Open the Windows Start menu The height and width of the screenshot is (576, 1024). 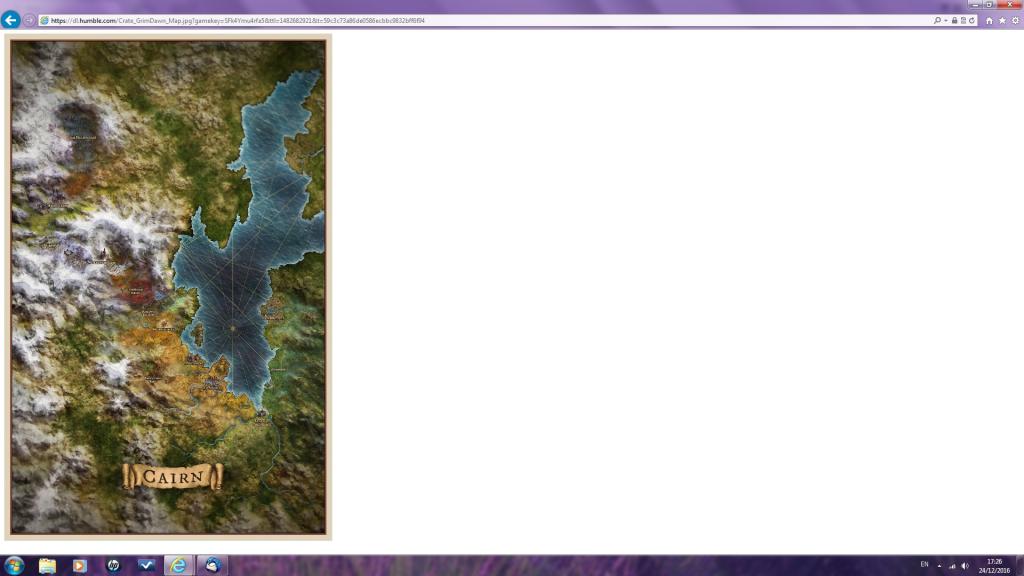point(14,566)
